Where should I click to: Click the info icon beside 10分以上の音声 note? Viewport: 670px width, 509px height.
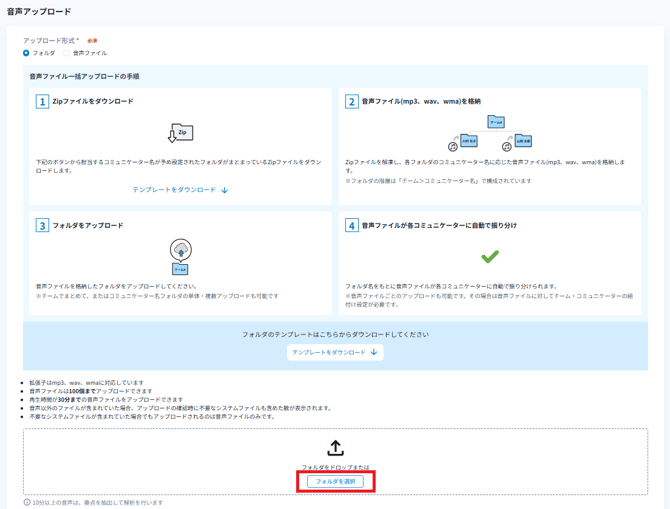click(x=27, y=502)
